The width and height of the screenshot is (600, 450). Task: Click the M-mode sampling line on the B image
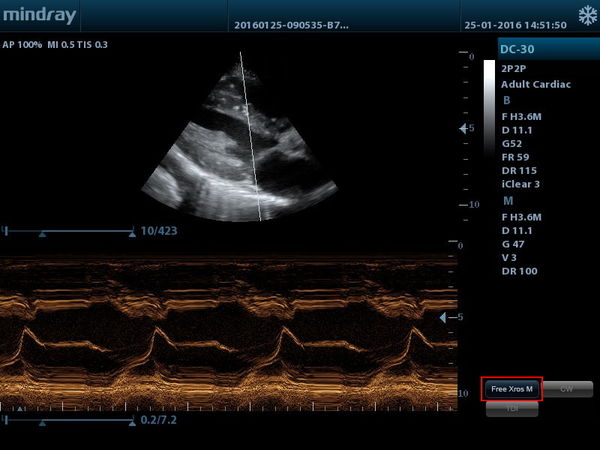pyautogui.click(x=251, y=136)
